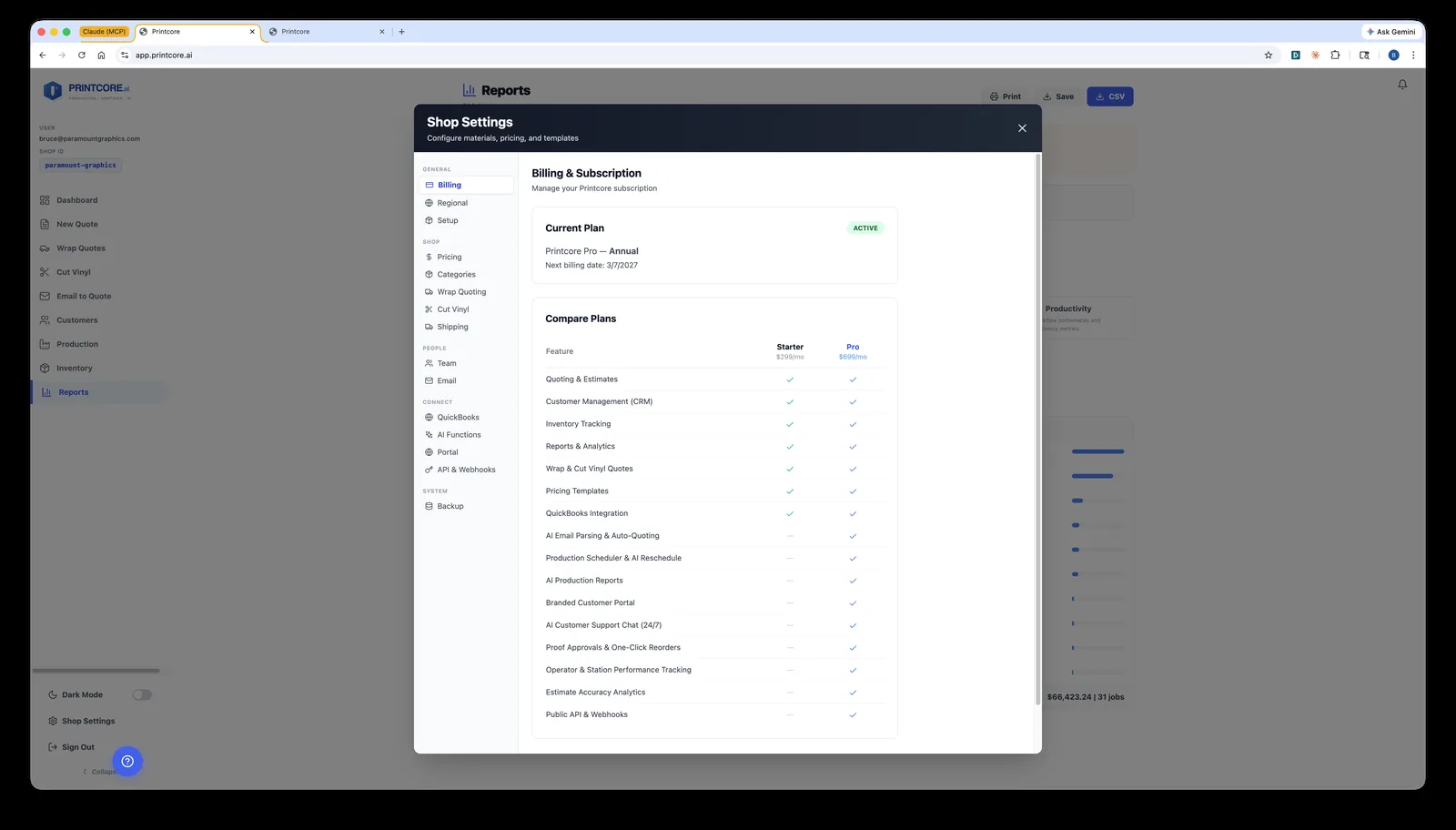Click the Pro plan column header

(x=853, y=351)
